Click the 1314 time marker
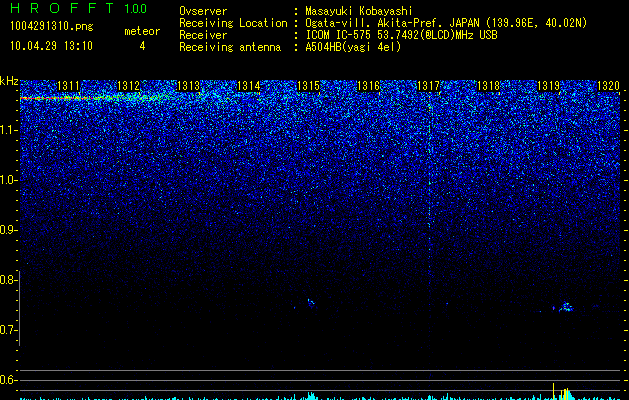629x400 pixels. (x=249, y=86)
